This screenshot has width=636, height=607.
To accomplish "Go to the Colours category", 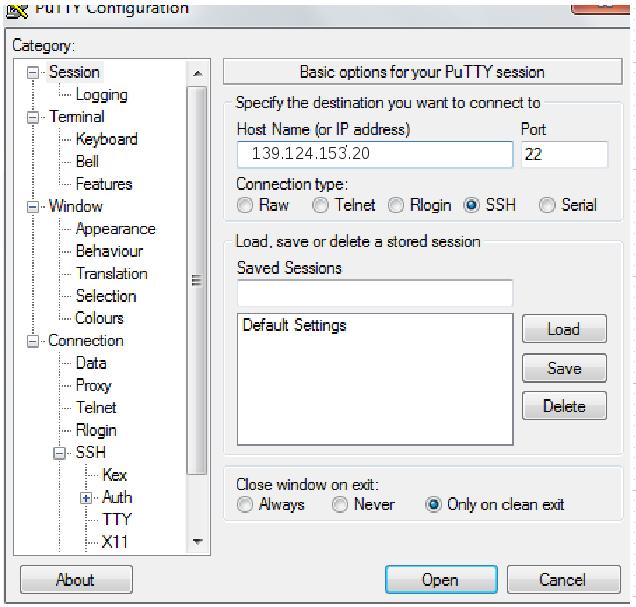I will click(99, 318).
